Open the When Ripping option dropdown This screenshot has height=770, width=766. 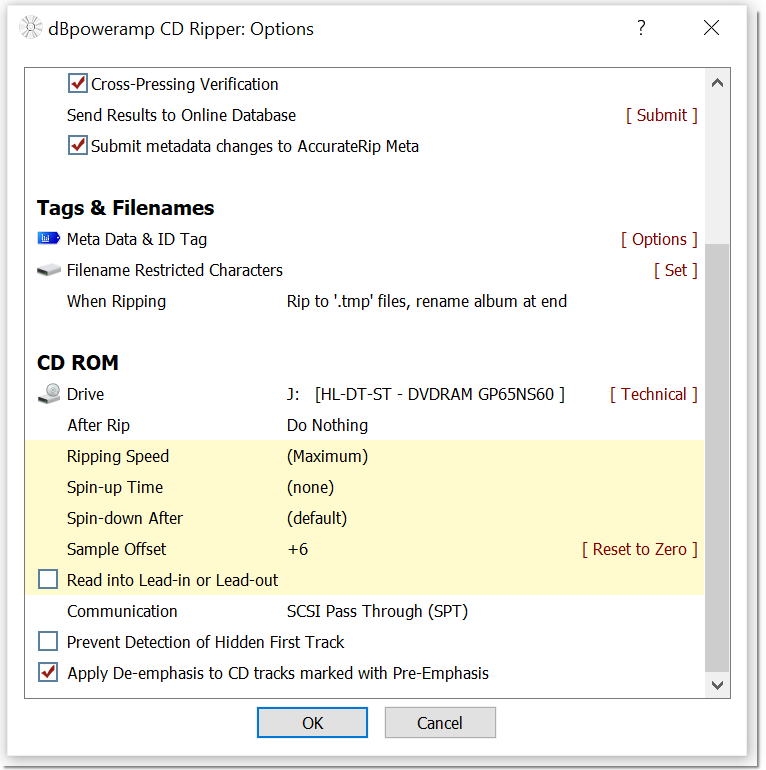426,301
